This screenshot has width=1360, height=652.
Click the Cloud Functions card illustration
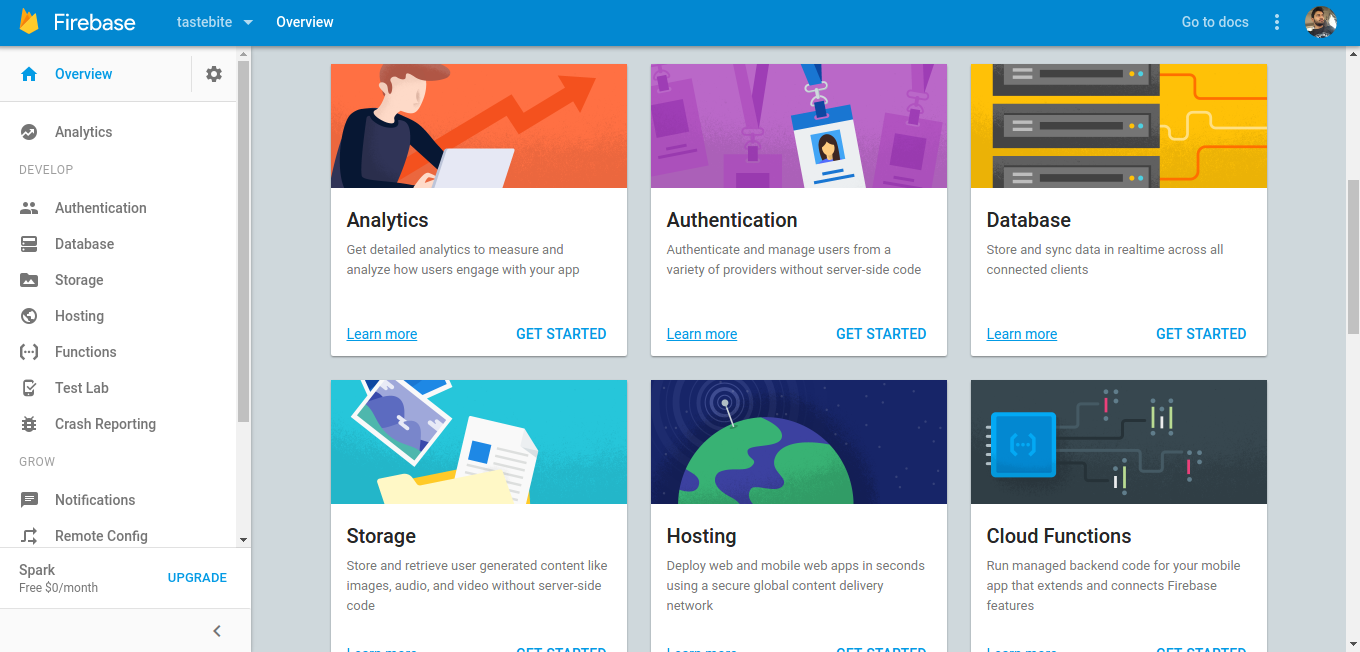click(1119, 442)
